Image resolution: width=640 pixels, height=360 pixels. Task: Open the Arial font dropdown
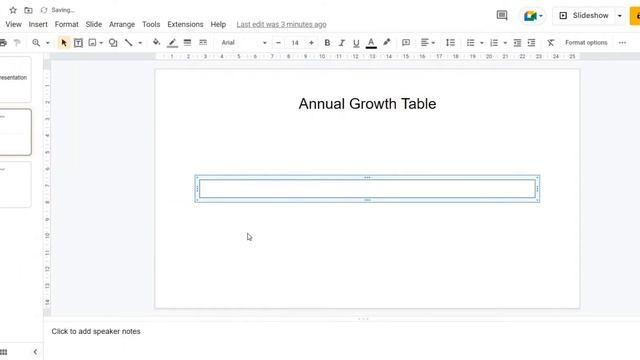[x=244, y=42]
